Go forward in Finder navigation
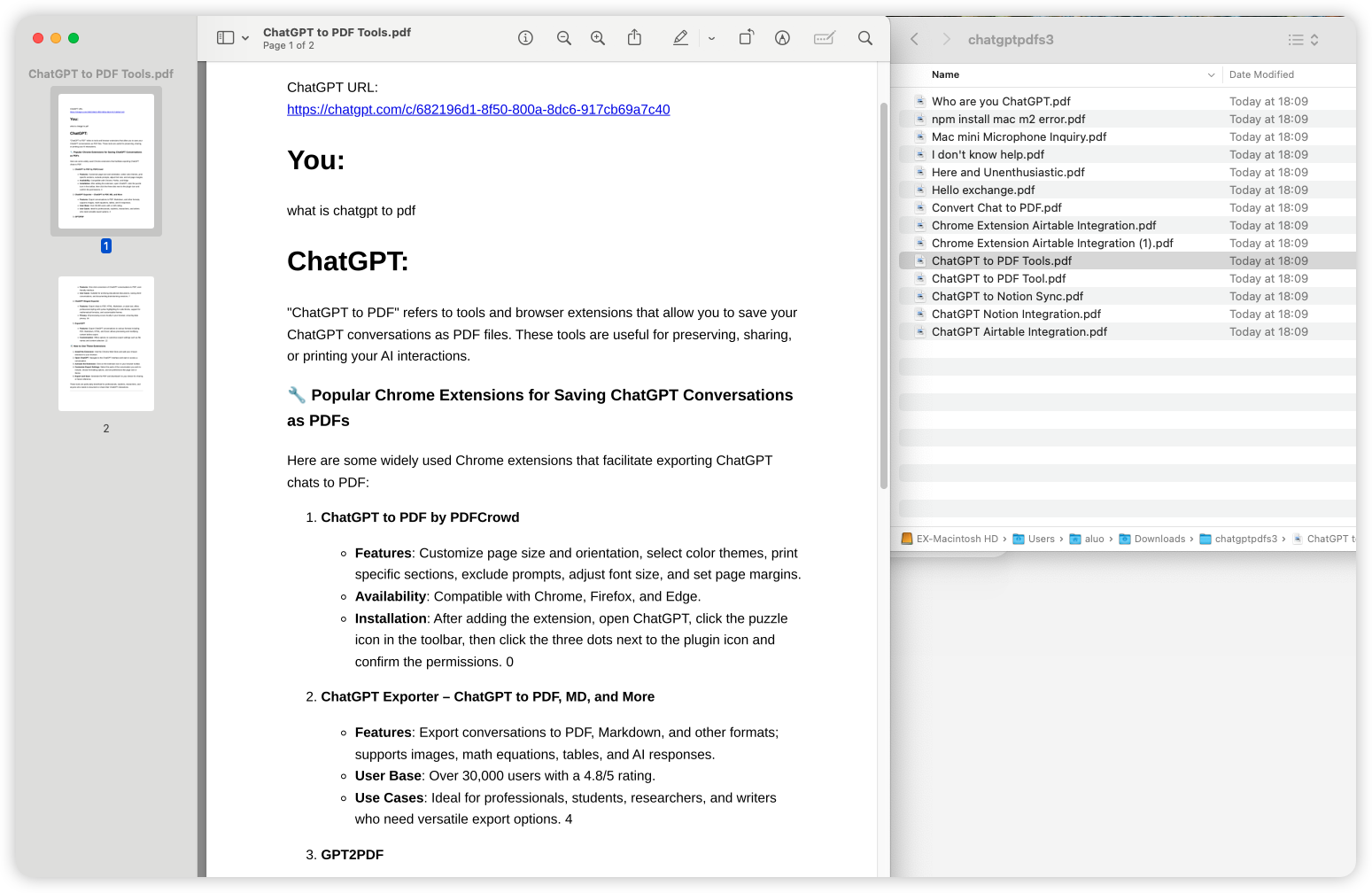Image resolution: width=1372 pixels, height=893 pixels. click(946, 39)
